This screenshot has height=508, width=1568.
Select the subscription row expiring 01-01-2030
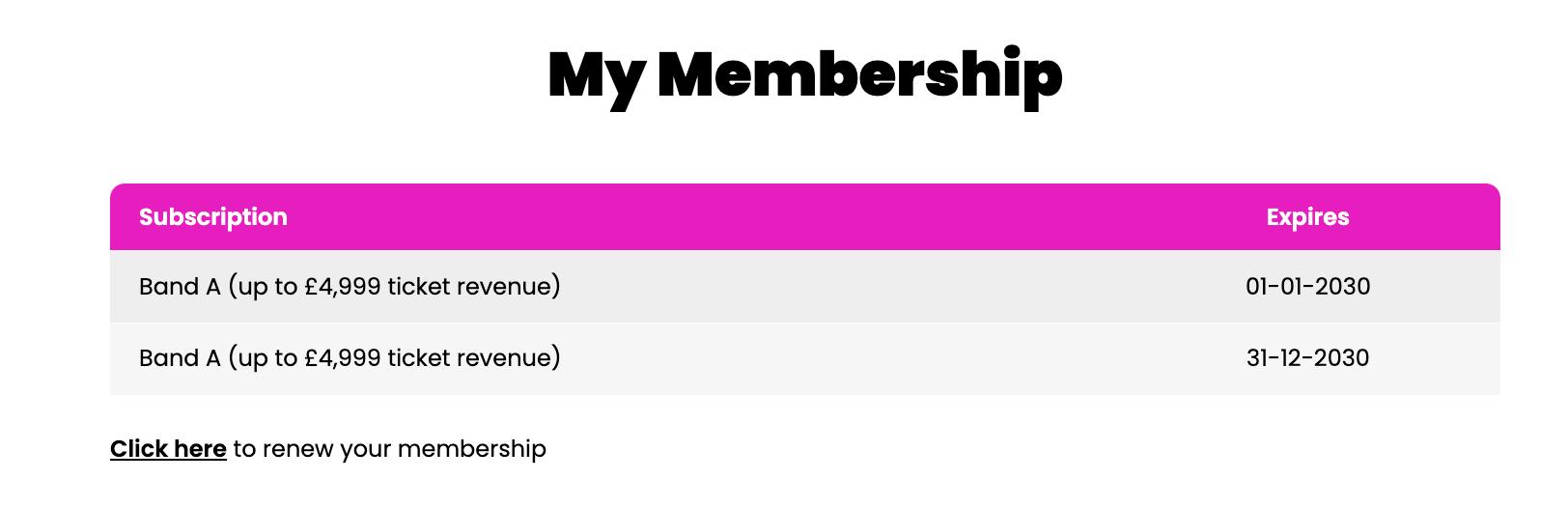(x=772, y=287)
